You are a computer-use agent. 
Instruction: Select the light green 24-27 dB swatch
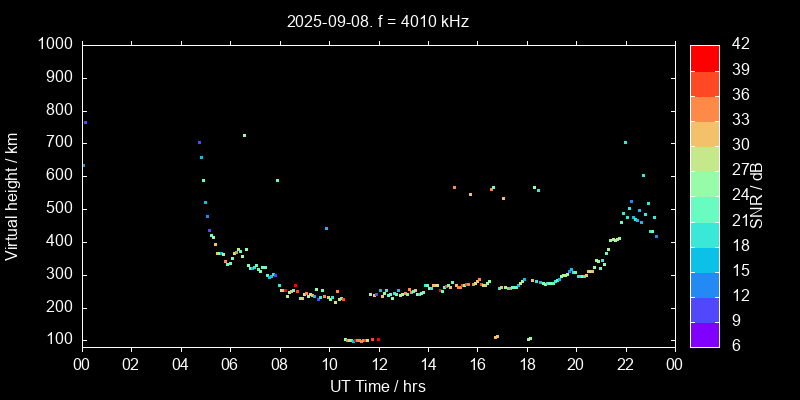(x=705, y=184)
